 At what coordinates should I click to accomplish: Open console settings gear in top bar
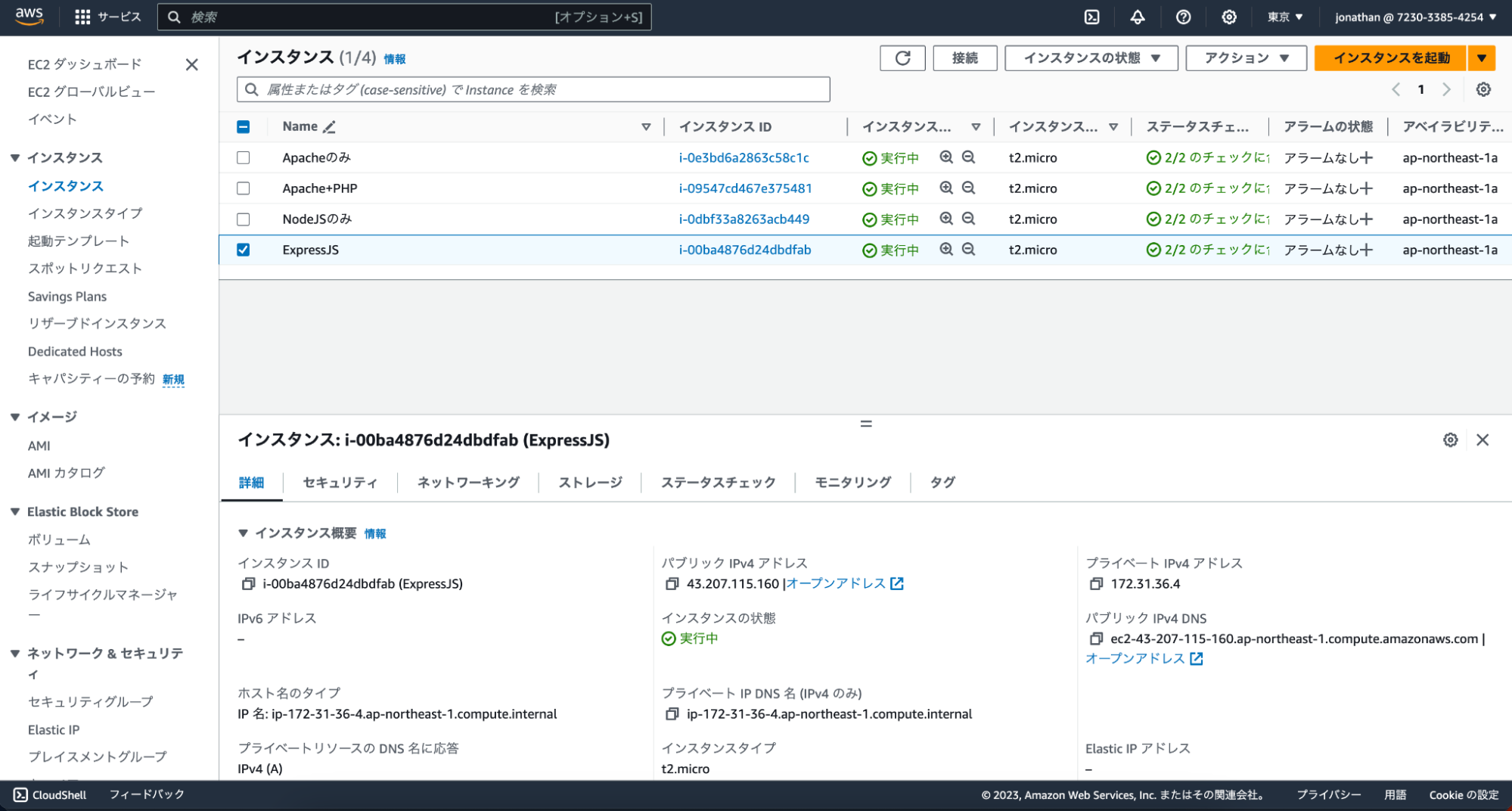[1229, 17]
